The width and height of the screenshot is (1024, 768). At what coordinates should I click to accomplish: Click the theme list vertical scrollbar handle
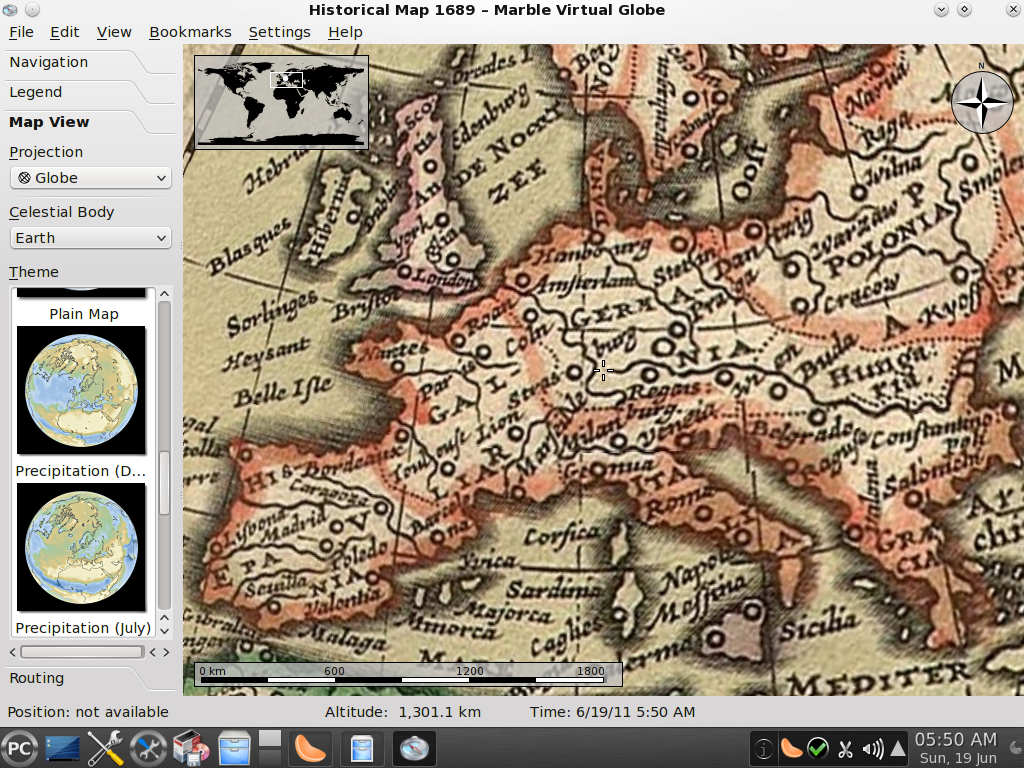tap(165, 482)
